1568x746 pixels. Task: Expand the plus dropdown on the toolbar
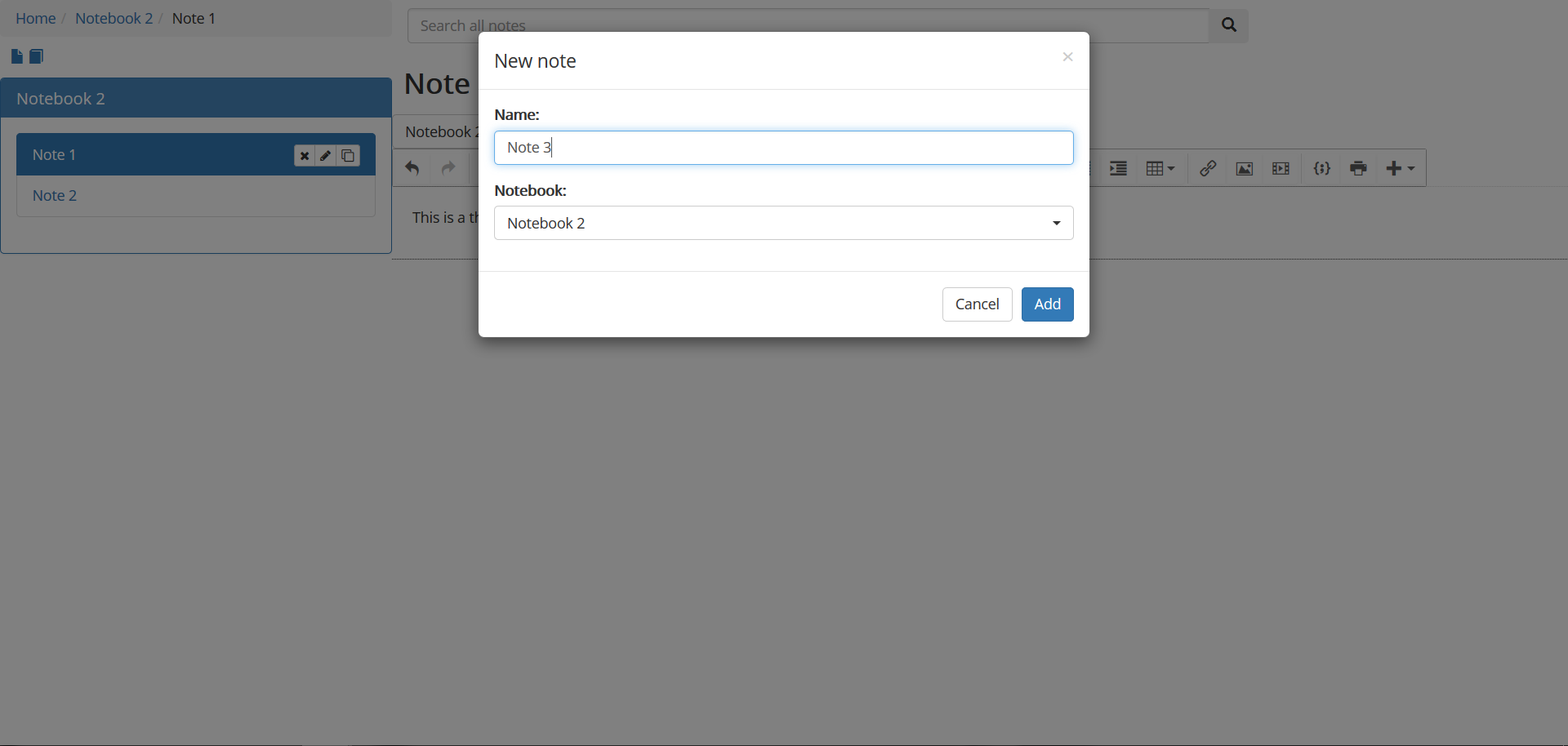pos(1400,168)
